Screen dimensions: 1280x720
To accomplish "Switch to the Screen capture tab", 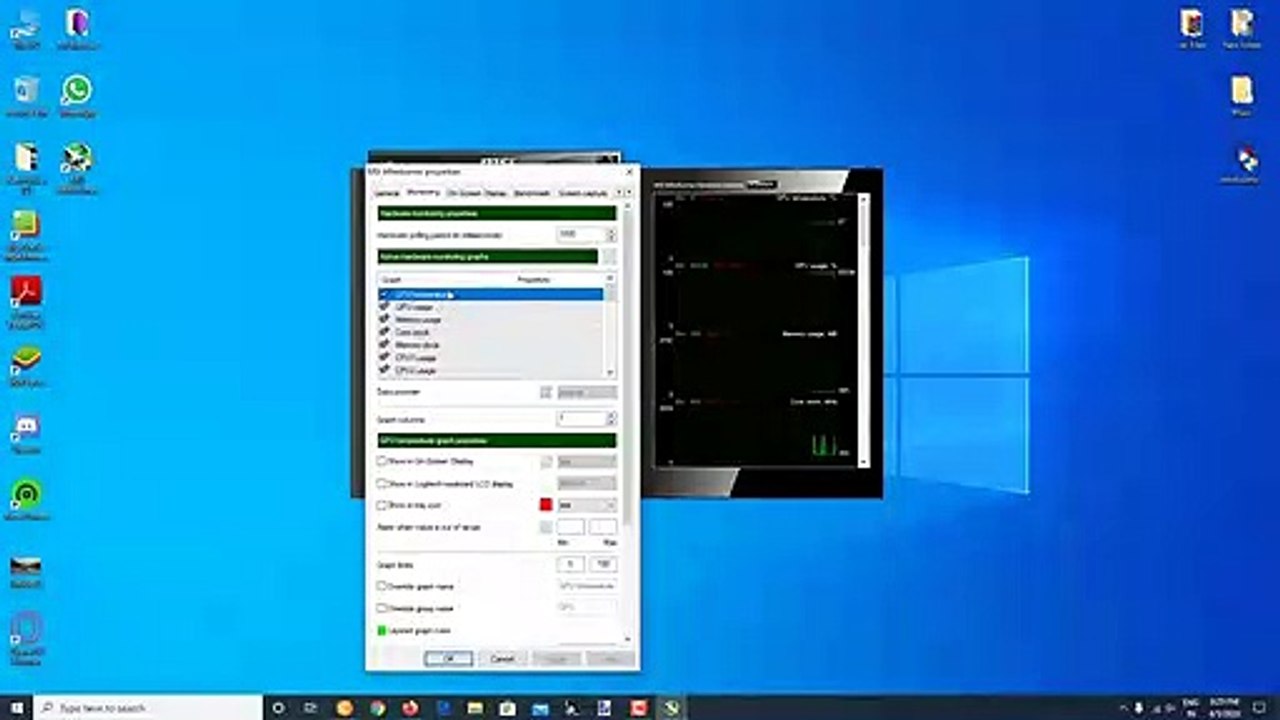I will click(582, 192).
